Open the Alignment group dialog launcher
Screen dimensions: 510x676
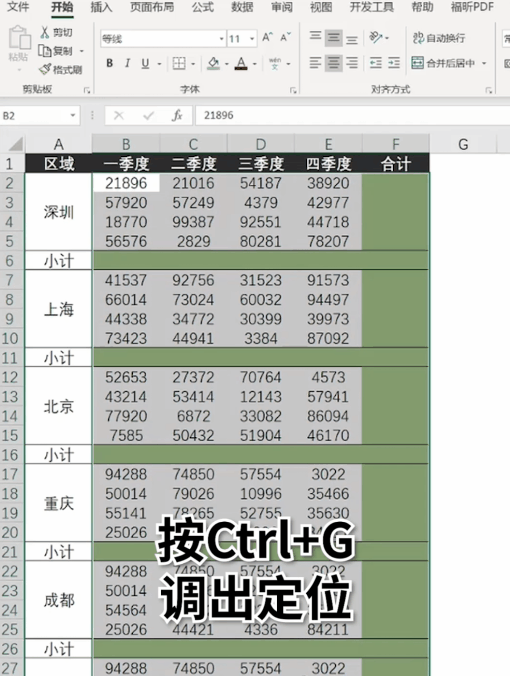[x=488, y=90]
